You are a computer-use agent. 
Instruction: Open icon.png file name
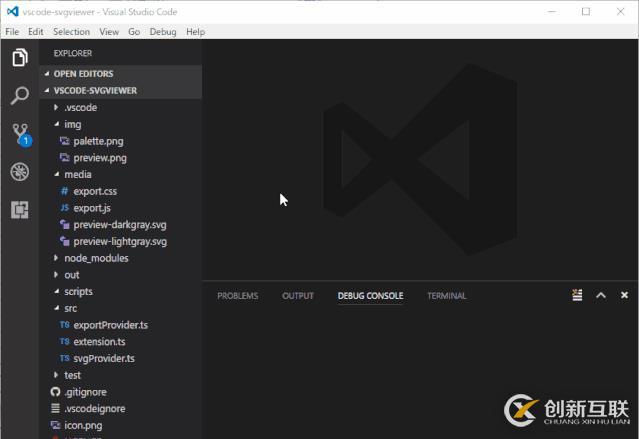coord(83,425)
